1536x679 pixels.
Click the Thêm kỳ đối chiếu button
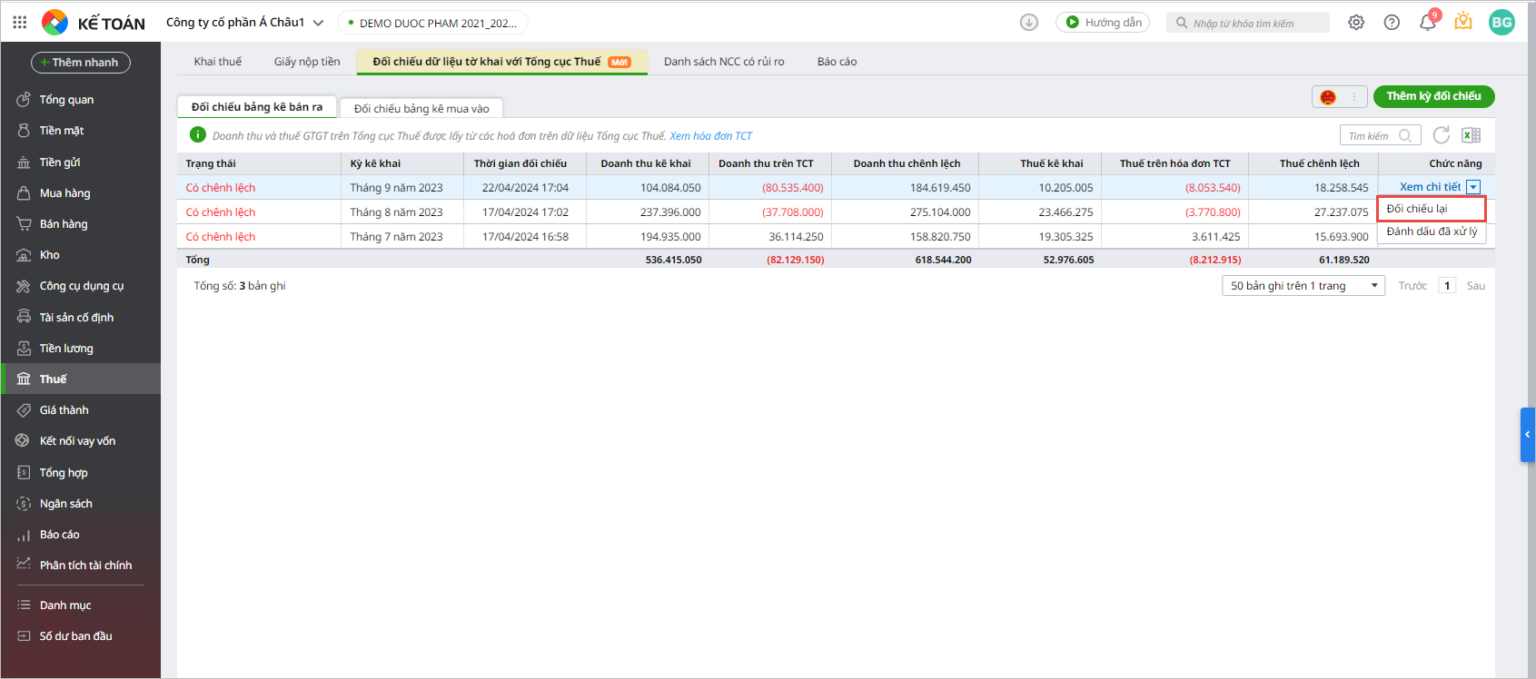1433,96
